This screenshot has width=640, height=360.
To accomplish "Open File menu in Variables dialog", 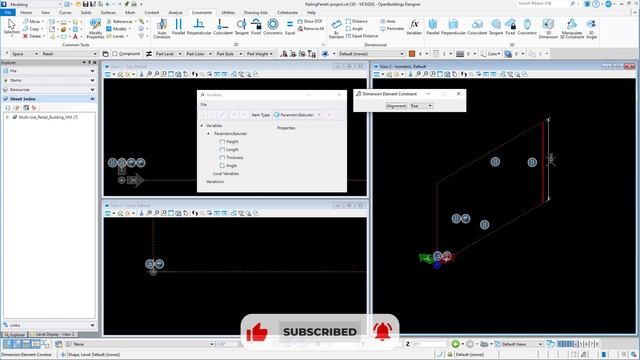I will (204, 105).
